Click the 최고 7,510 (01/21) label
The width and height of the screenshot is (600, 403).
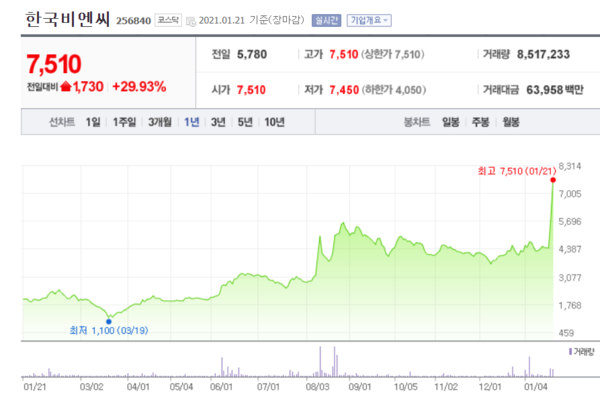(x=517, y=171)
